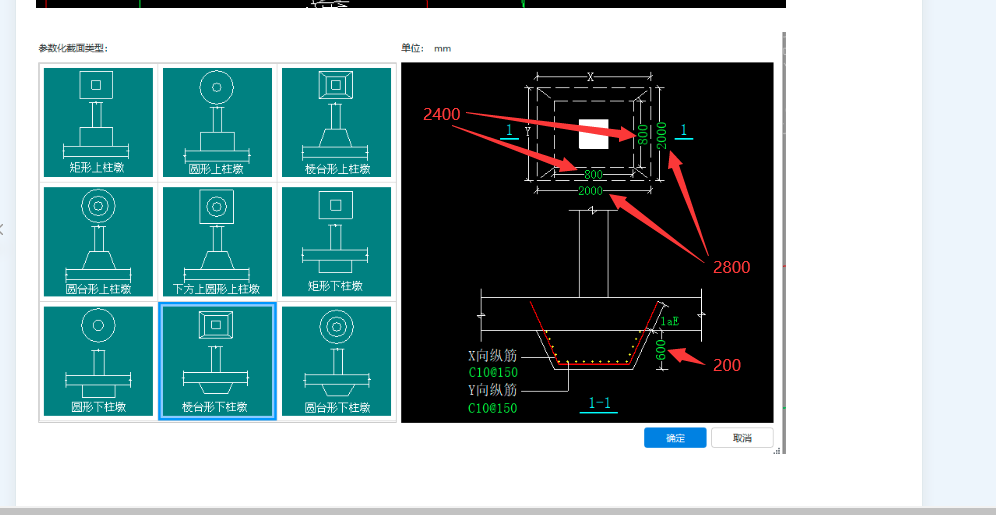Click the 参数化截面类型 label
Viewport: 996px width, 515px height.
coord(73,48)
